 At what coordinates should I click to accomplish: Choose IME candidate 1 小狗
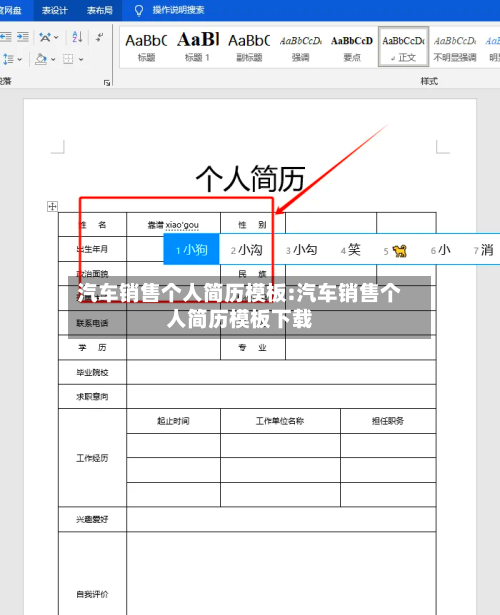point(191,249)
